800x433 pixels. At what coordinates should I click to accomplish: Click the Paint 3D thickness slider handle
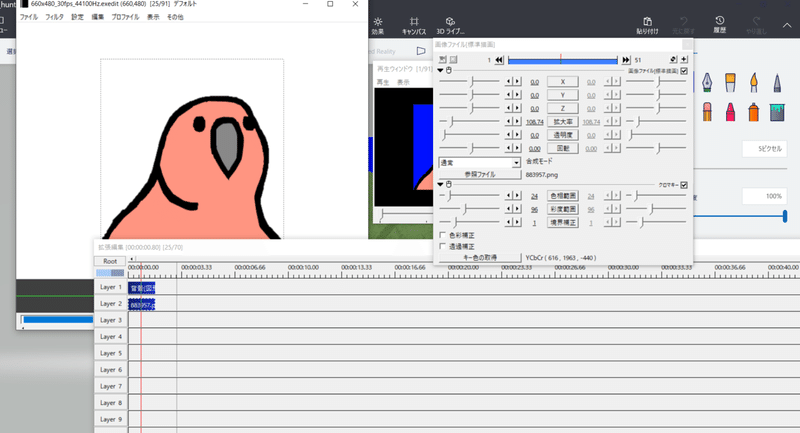point(785,216)
